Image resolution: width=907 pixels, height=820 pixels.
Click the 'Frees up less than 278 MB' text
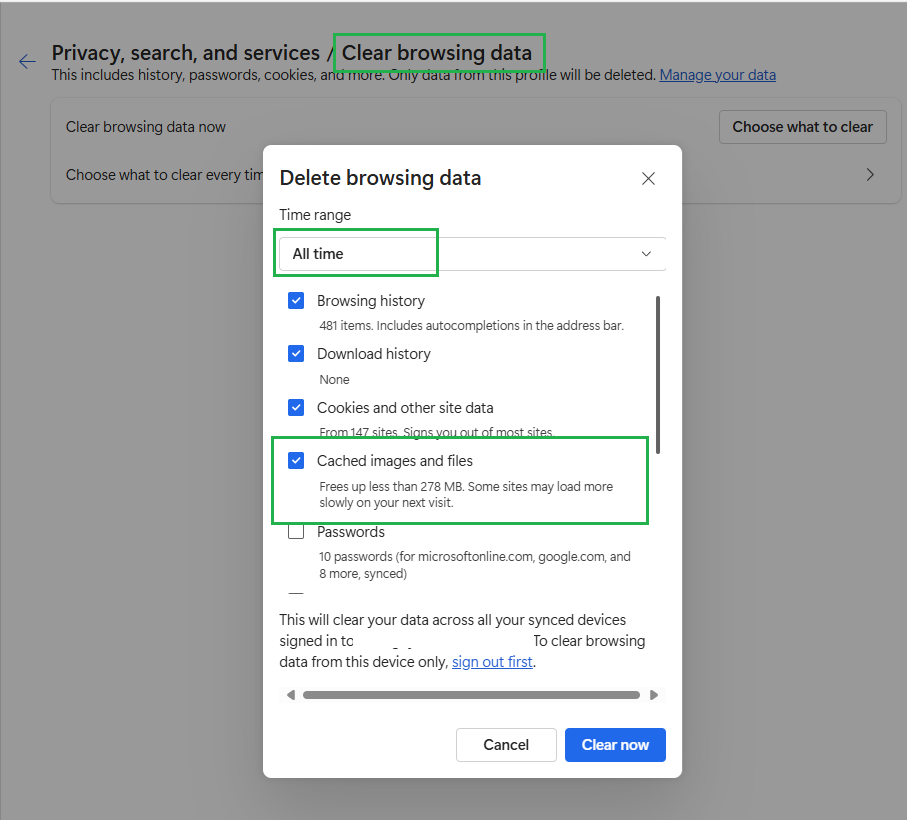pos(466,494)
